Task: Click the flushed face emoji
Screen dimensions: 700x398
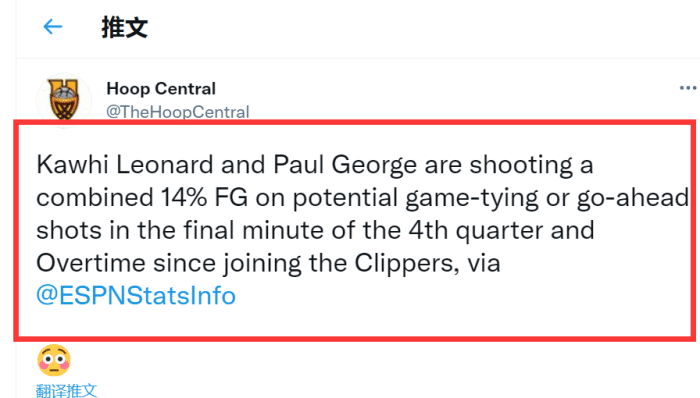Action: 54,360
